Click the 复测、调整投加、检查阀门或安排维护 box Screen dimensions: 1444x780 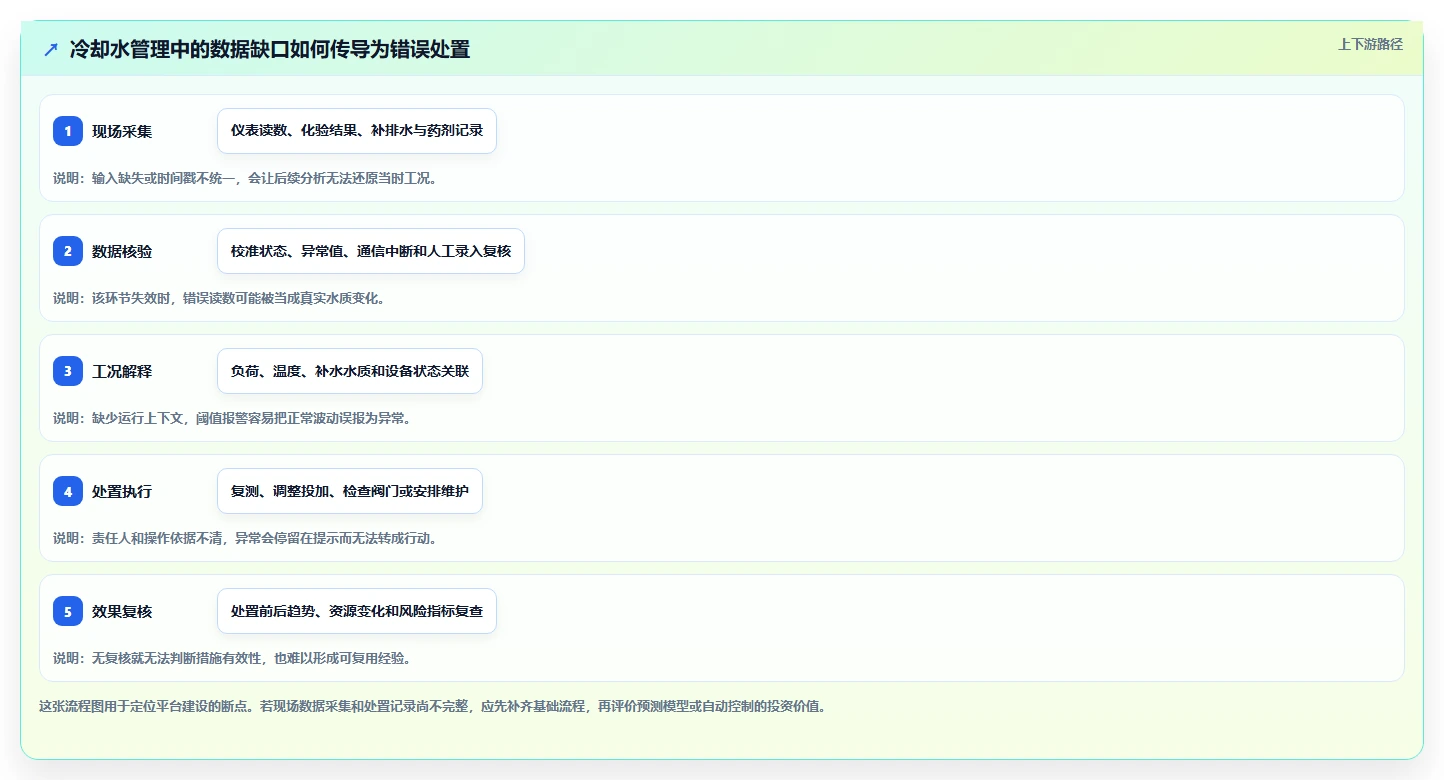[x=350, y=491]
